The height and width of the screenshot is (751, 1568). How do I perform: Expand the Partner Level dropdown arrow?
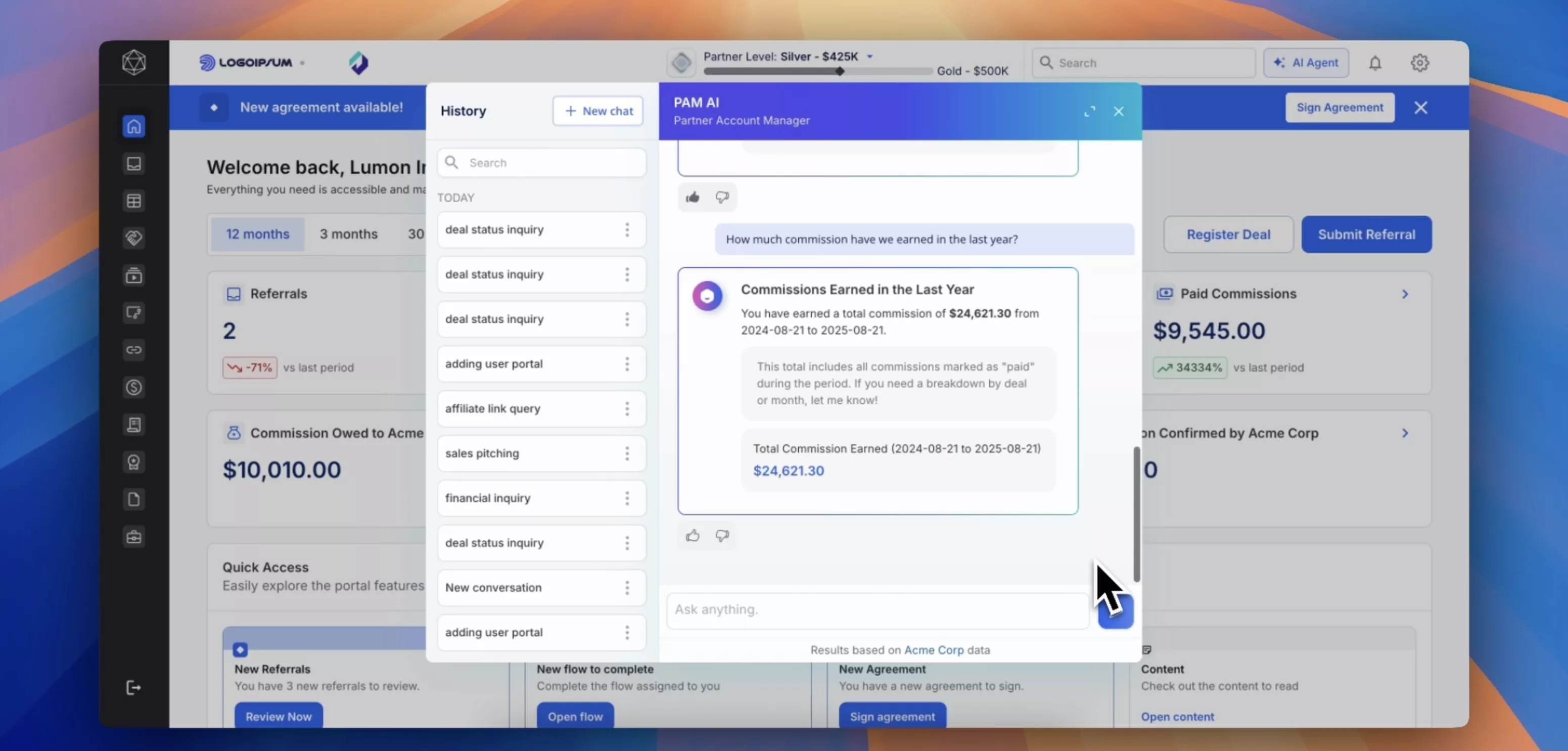[870, 56]
